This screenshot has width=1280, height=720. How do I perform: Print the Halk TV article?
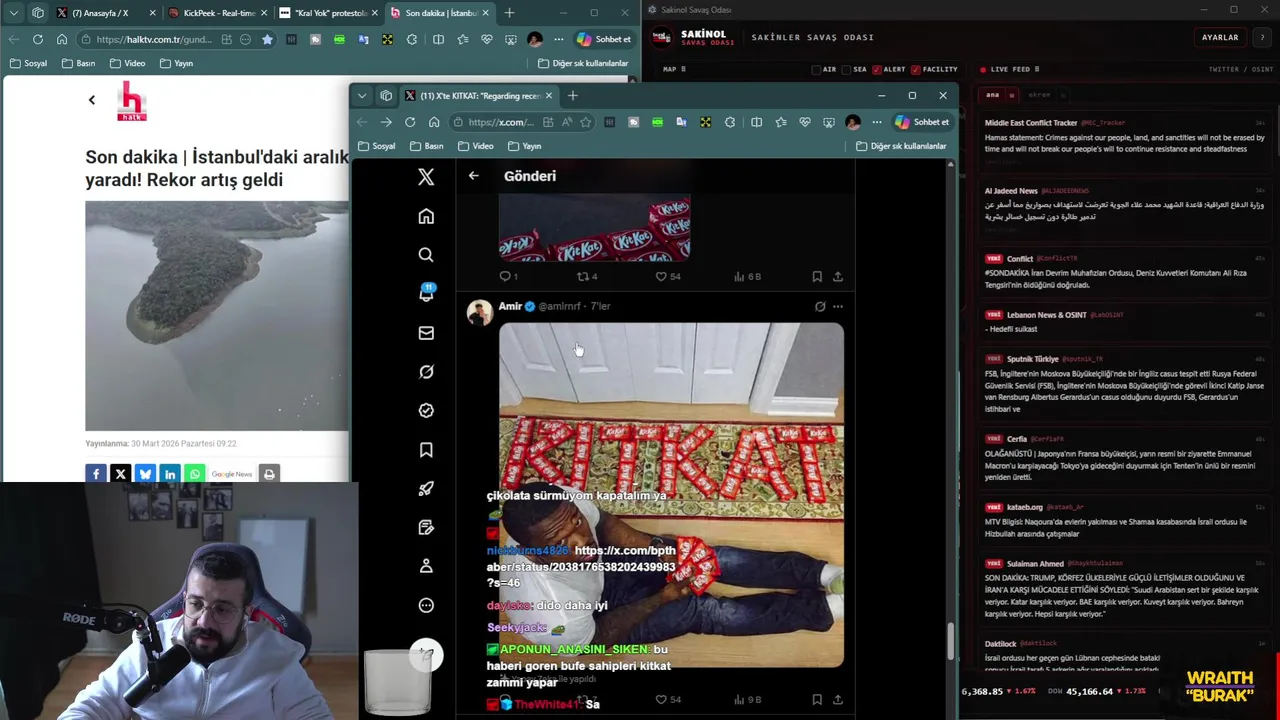[x=269, y=474]
